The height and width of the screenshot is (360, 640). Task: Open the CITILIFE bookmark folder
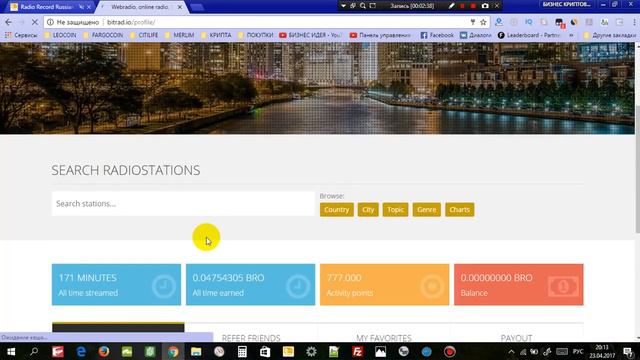tap(144, 35)
